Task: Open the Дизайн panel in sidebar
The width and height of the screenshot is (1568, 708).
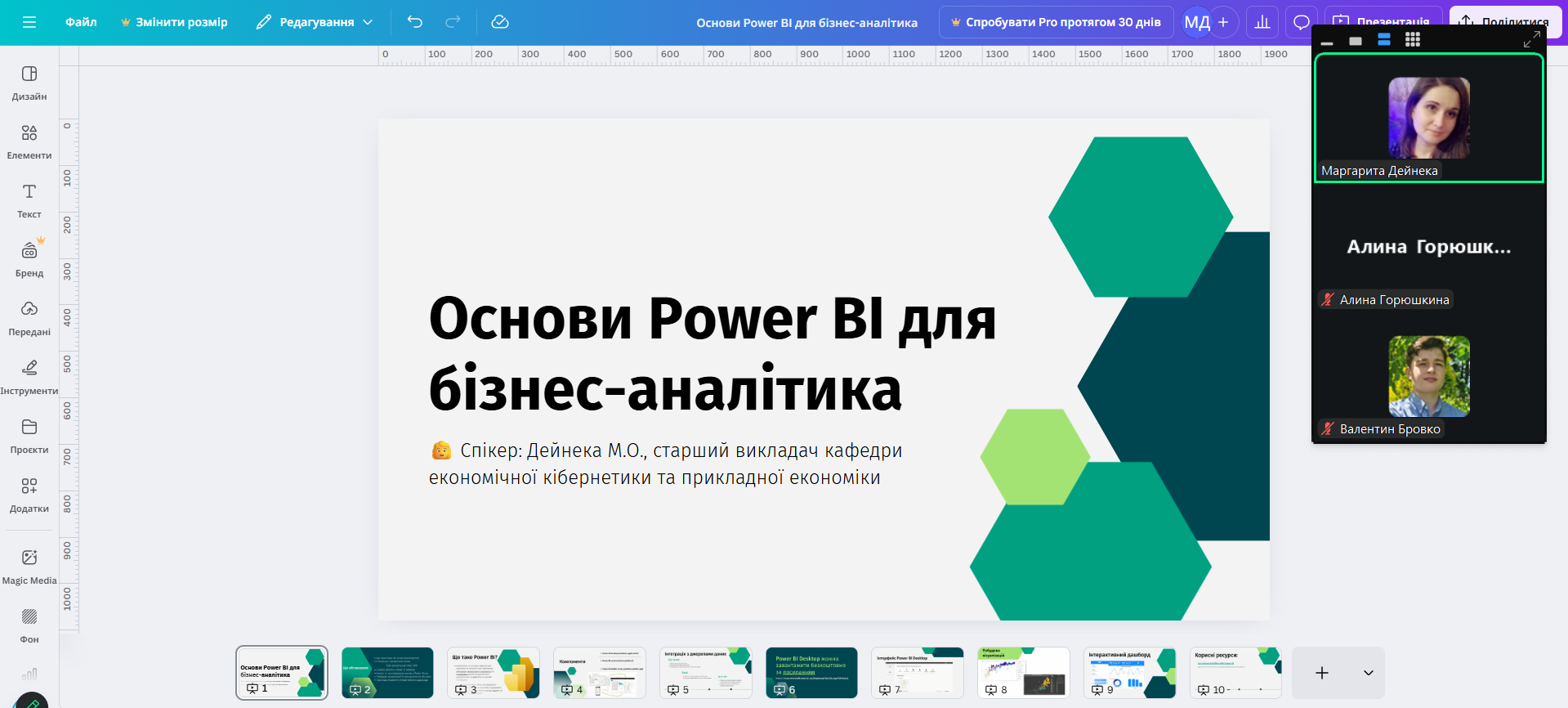Action: 29,83
